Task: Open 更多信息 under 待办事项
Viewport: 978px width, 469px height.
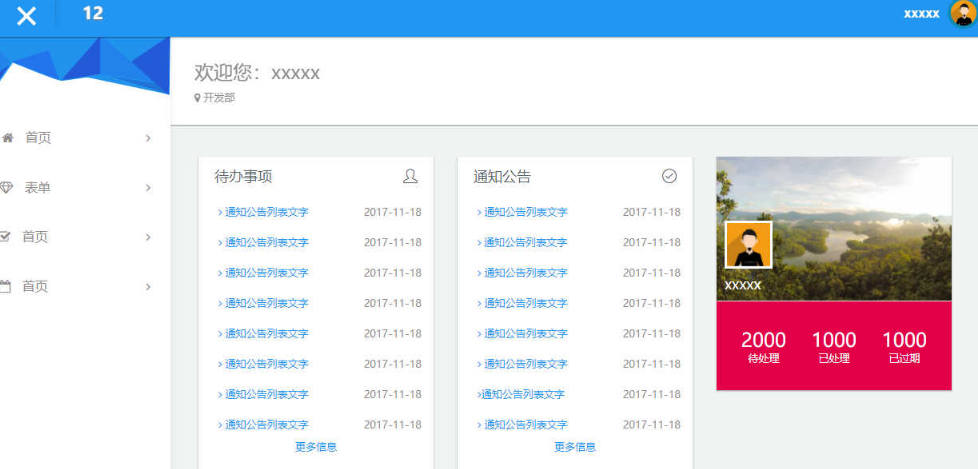Action: [x=316, y=447]
